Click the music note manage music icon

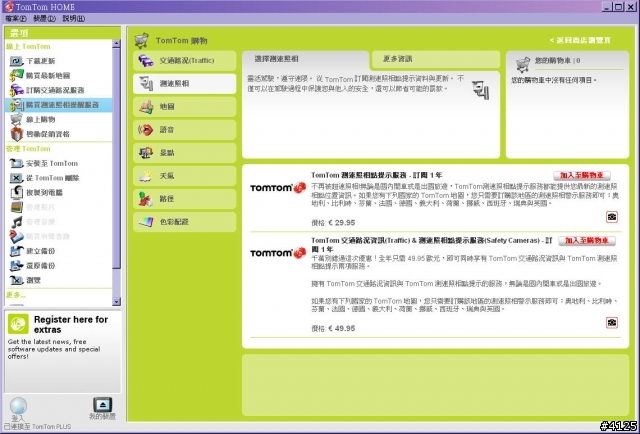click(17, 222)
